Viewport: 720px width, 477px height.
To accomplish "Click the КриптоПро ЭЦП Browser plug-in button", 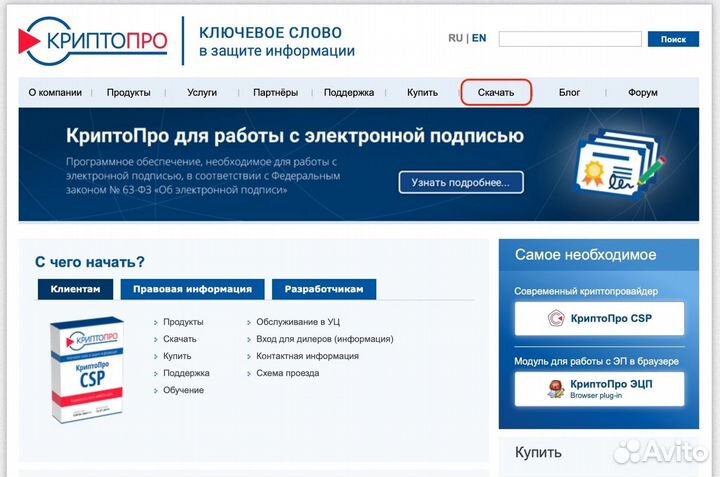I will (x=599, y=389).
